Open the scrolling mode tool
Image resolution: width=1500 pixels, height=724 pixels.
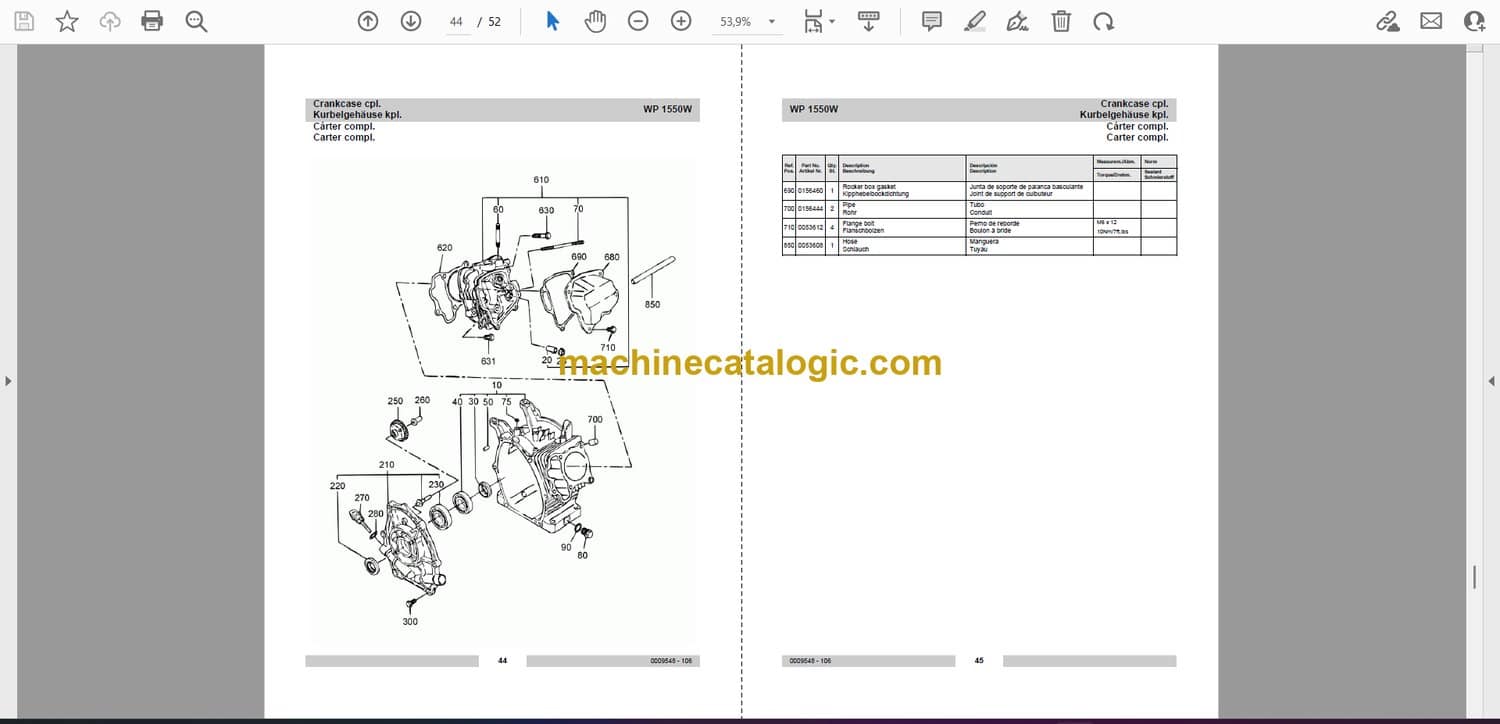[868, 21]
